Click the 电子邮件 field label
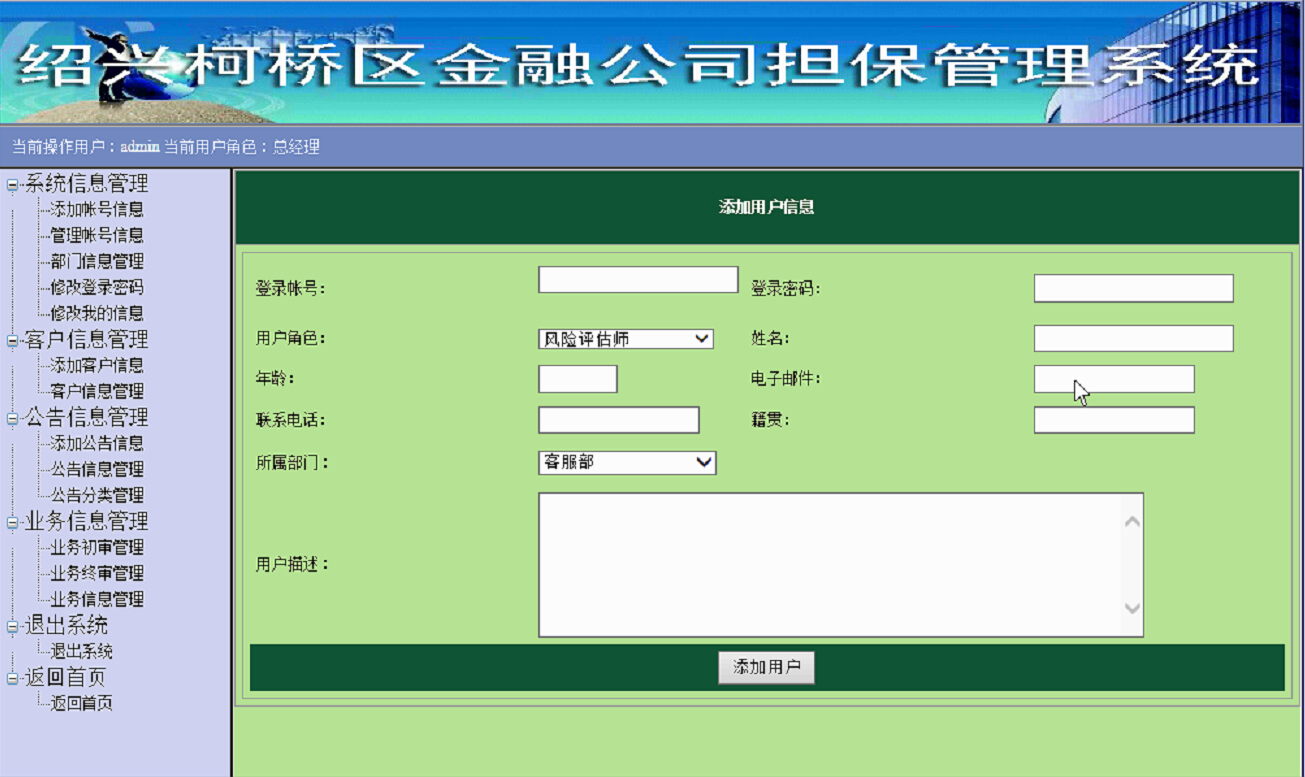This screenshot has width=1305, height=777. (x=786, y=380)
